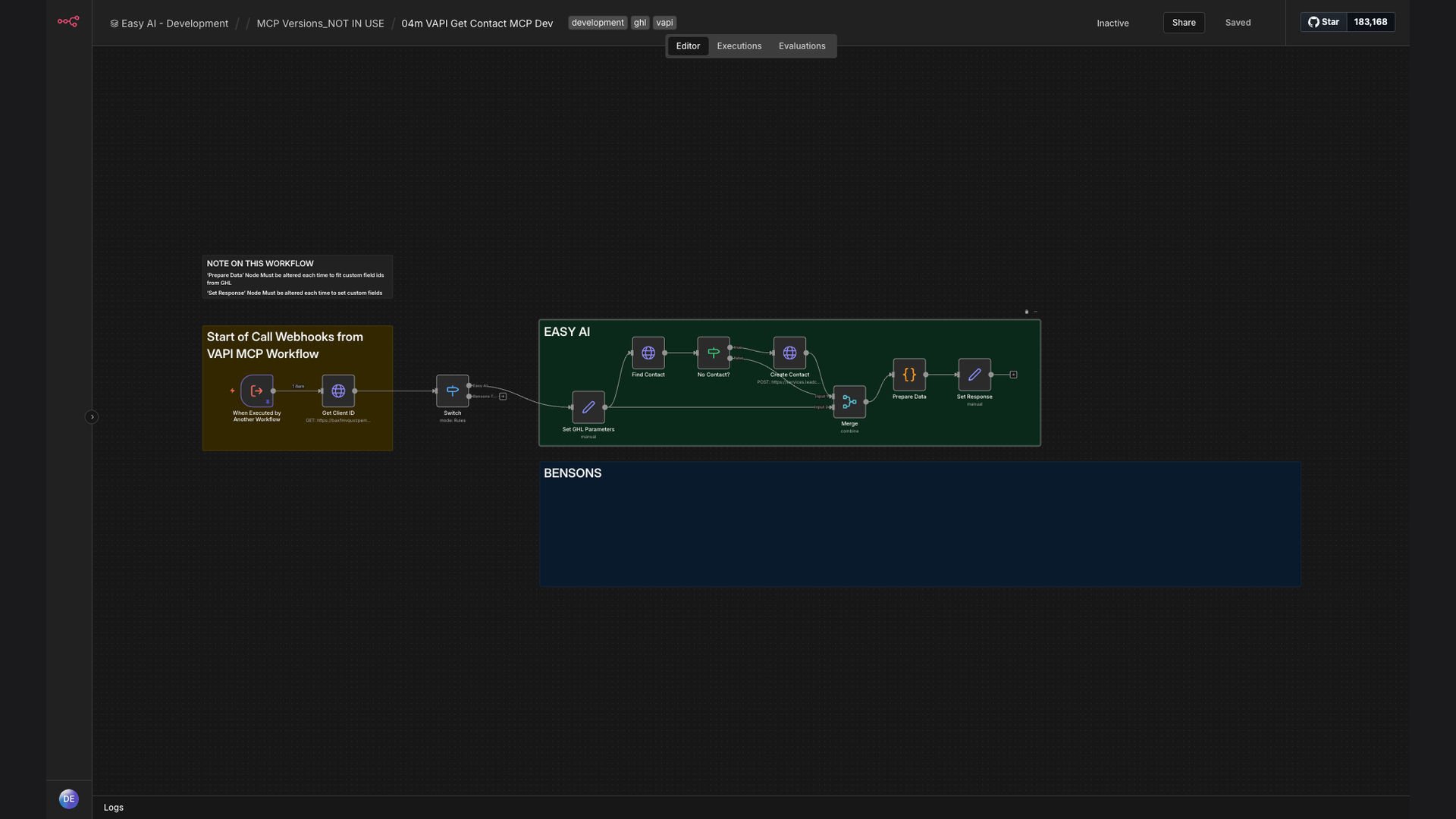Screen dimensions: 1456x819
Task: Click the 'Saved' status text
Action: (1238, 23)
